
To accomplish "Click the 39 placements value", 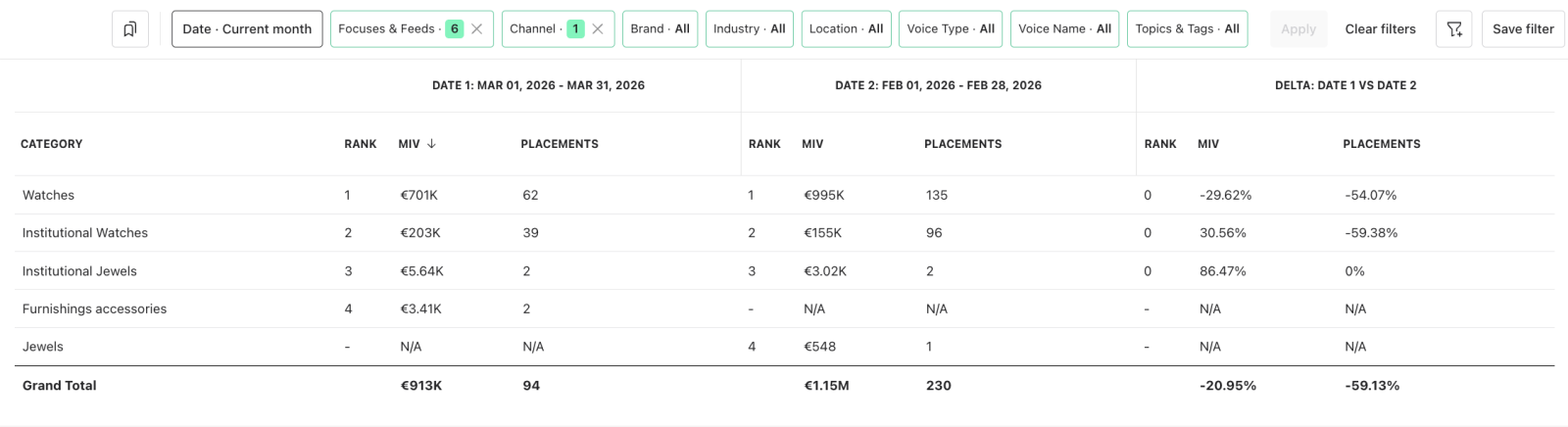I will [530, 233].
